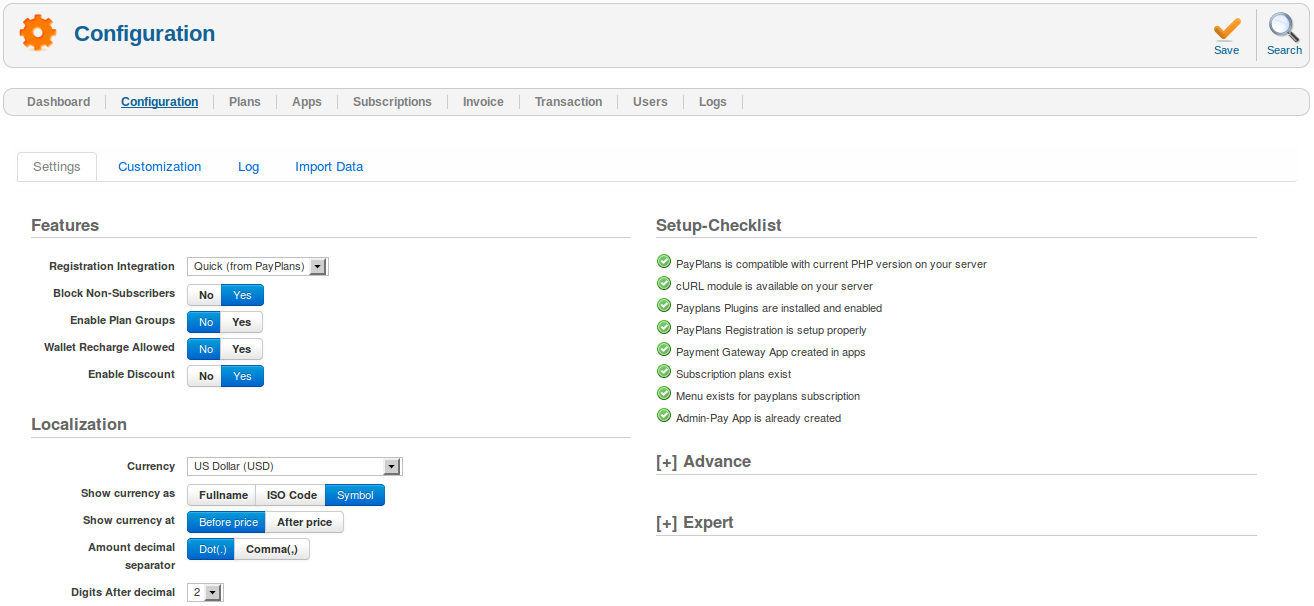Open the Subscriptions menu item
Image resolution: width=1314 pixels, height=606 pixels.
point(391,101)
